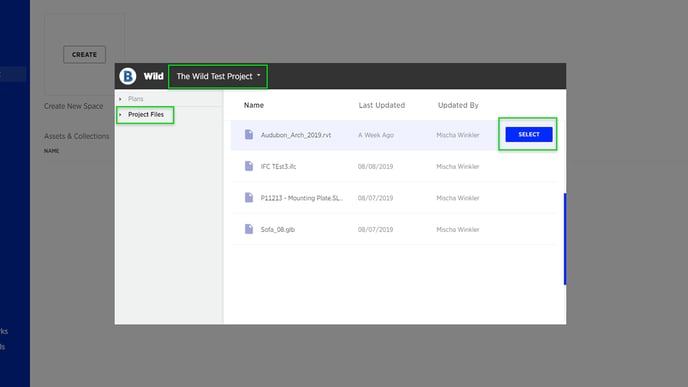The height and width of the screenshot is (387, 688).
Task: Click Assets & Collections heading
Action: [x=76, y=136]
